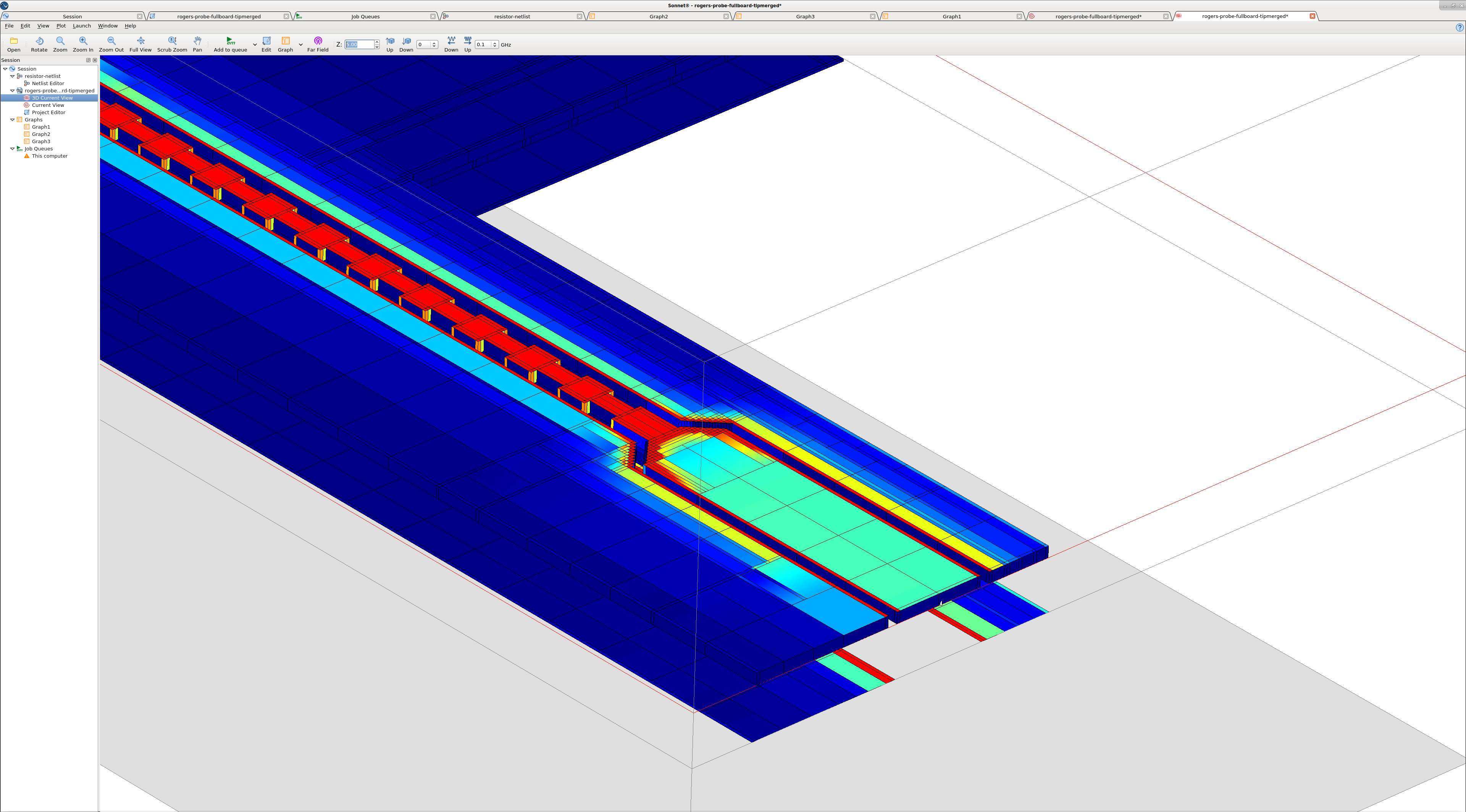Image resolution: width=1466 pixels, height=812 pixels.
Task: Click the level number field showing 0
Action: [424, 44]
